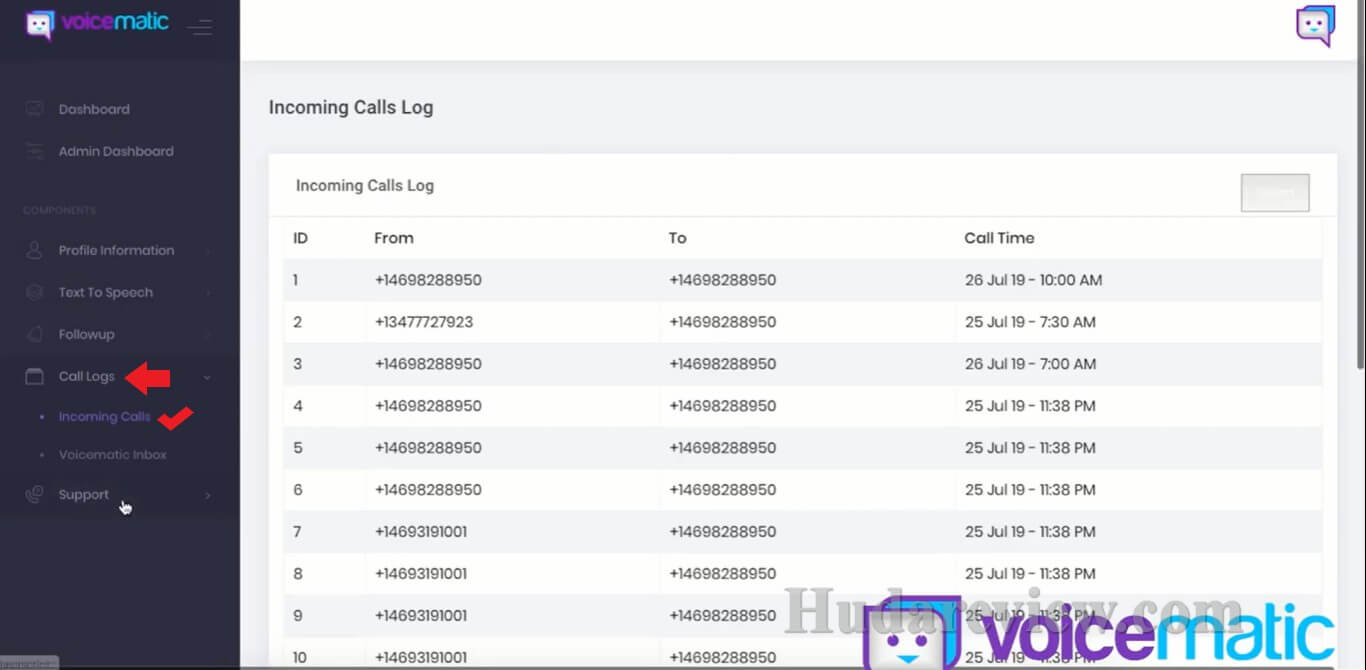
Task: Go to Dashboard in the sidebar
Action: coord(94,109)
